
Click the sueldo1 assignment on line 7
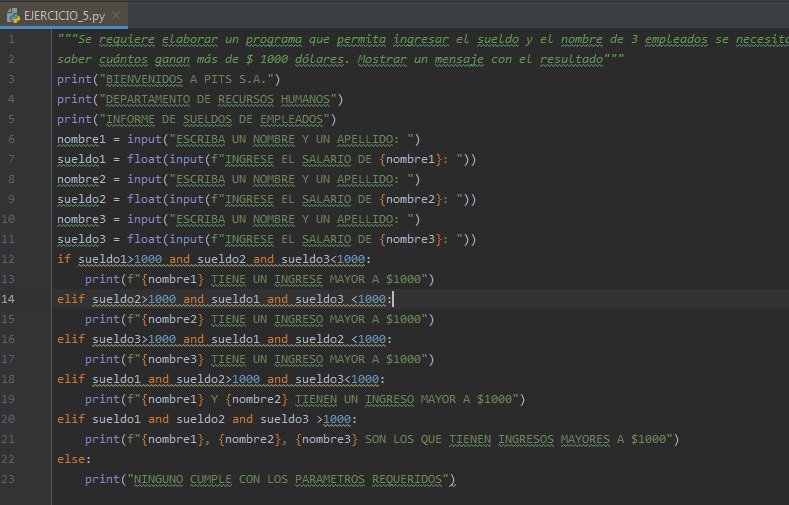pyautogui.click(x=266, y=159)
